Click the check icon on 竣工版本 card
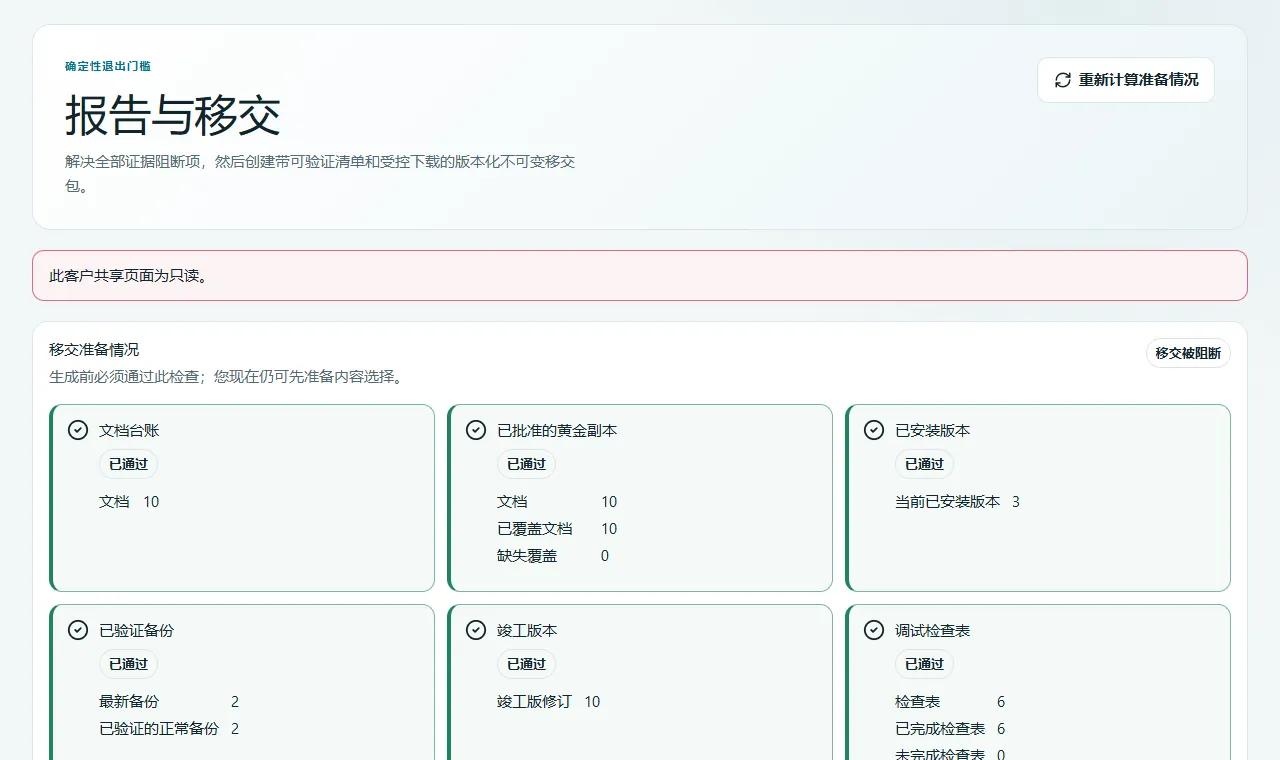The width and height of the screenshot is (1280, 760). 476,630
